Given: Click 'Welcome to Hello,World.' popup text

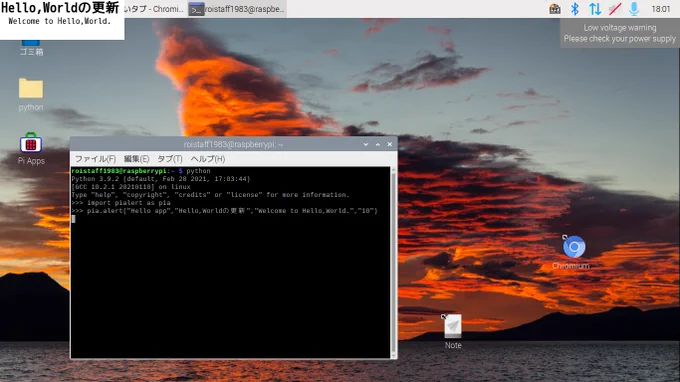Looking at the screenshot, I should pos(59,21).
